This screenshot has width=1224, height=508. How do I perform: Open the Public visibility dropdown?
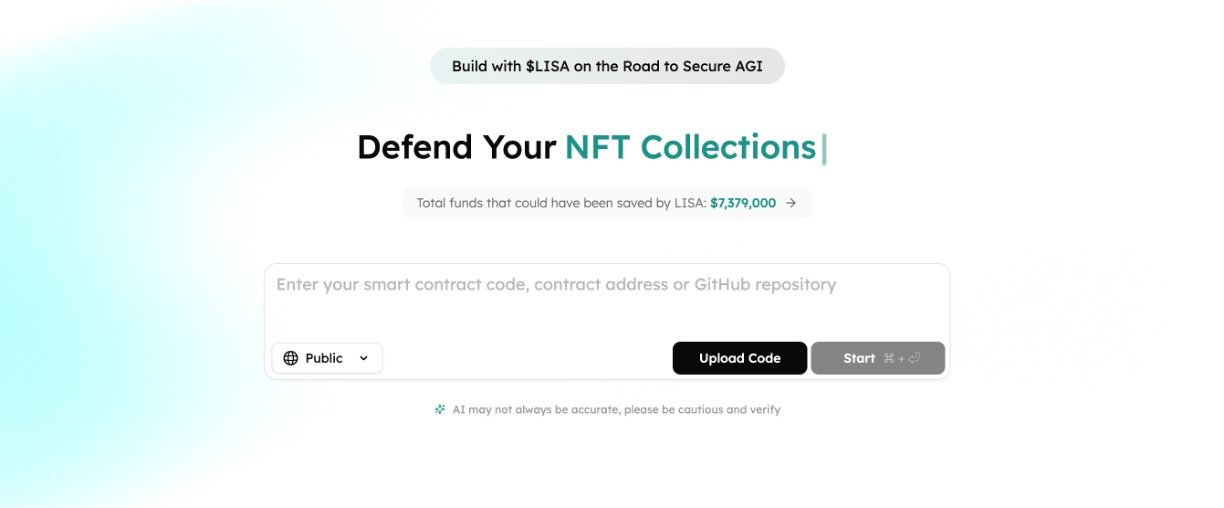327,358
